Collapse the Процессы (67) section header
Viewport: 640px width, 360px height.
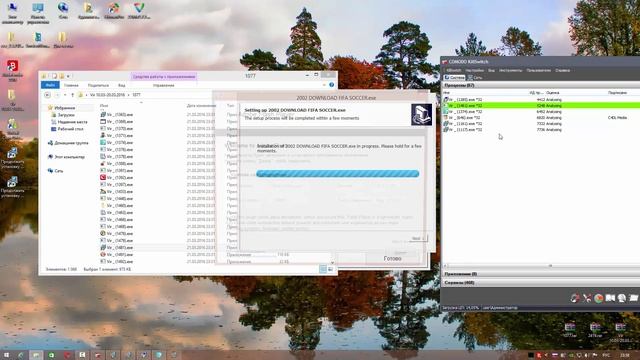point(542,85)
